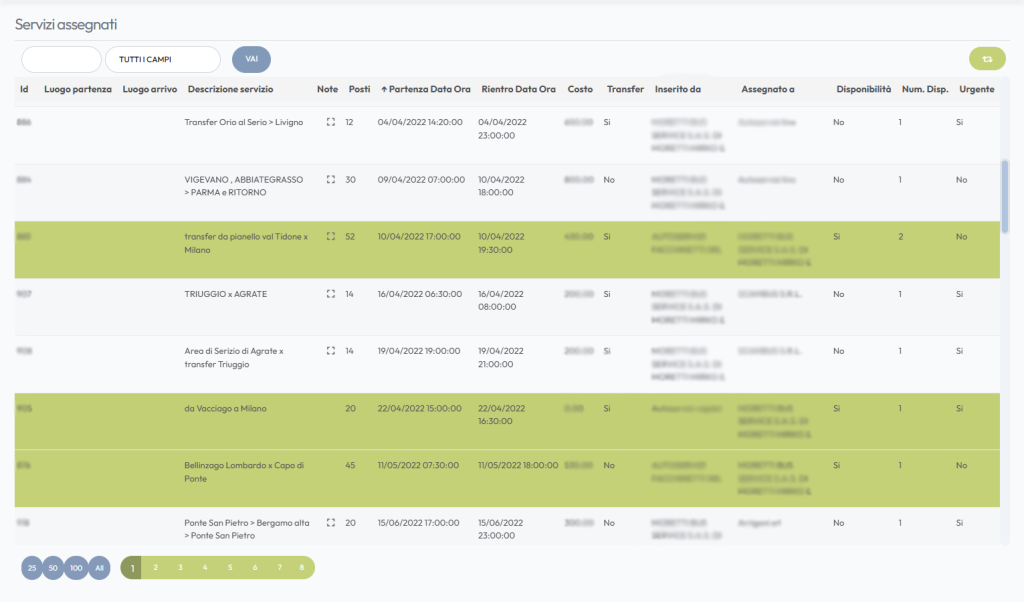Expand note for Area di Serizio row

click(330, 351)
